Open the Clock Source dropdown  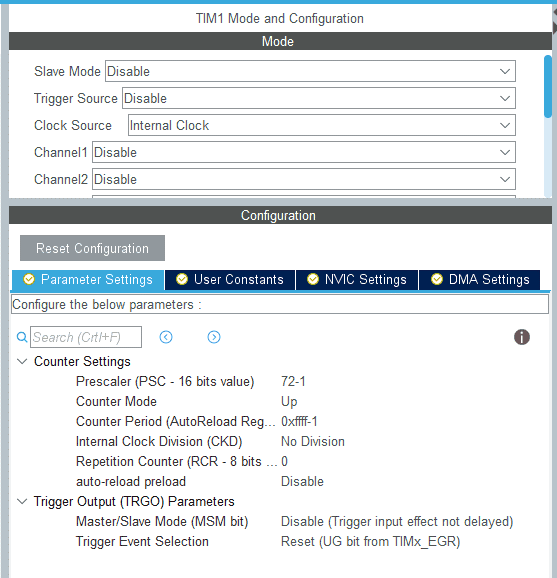[x=322, y=125]
